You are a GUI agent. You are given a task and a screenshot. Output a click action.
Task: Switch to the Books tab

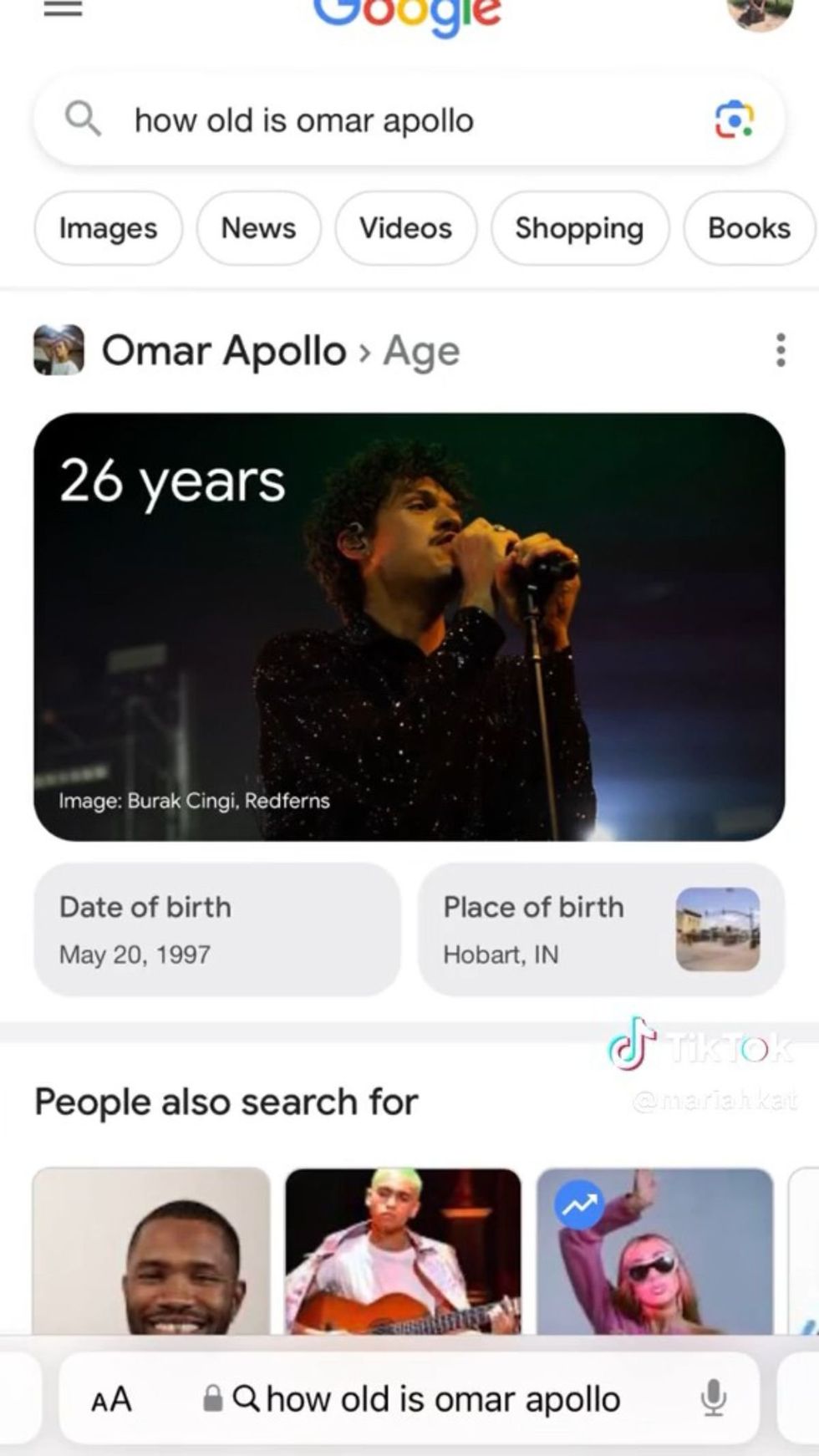pos(748,228)
